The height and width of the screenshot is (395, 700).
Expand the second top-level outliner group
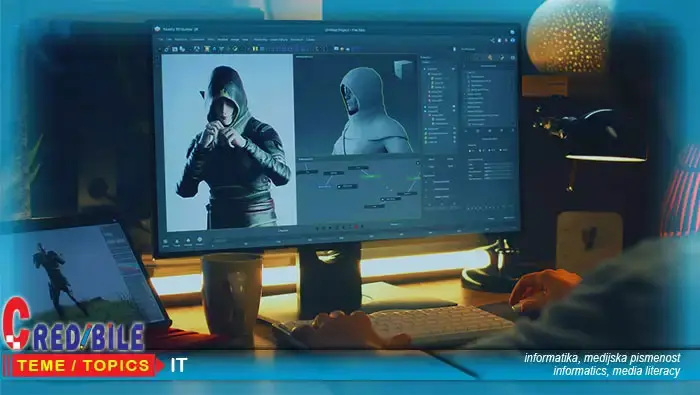(x=425, y=107)
